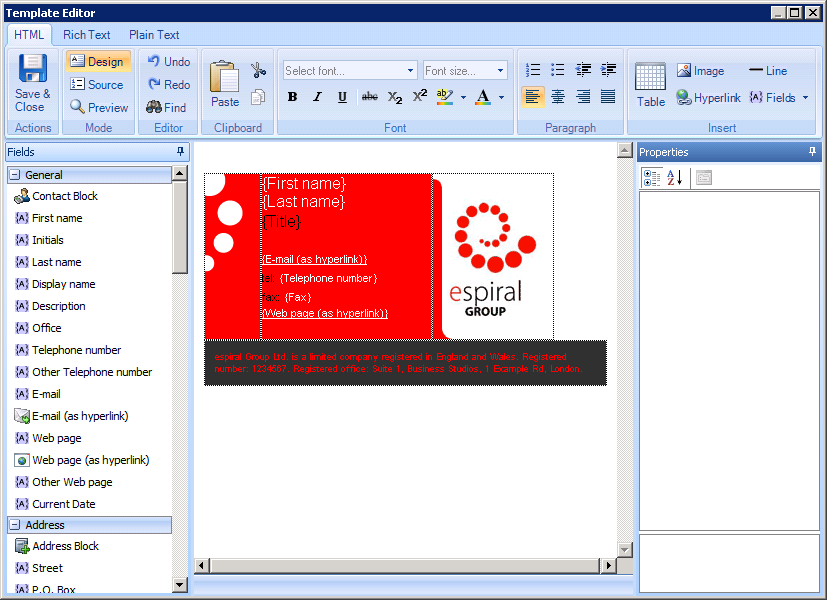Align text right

click(583, 97)
